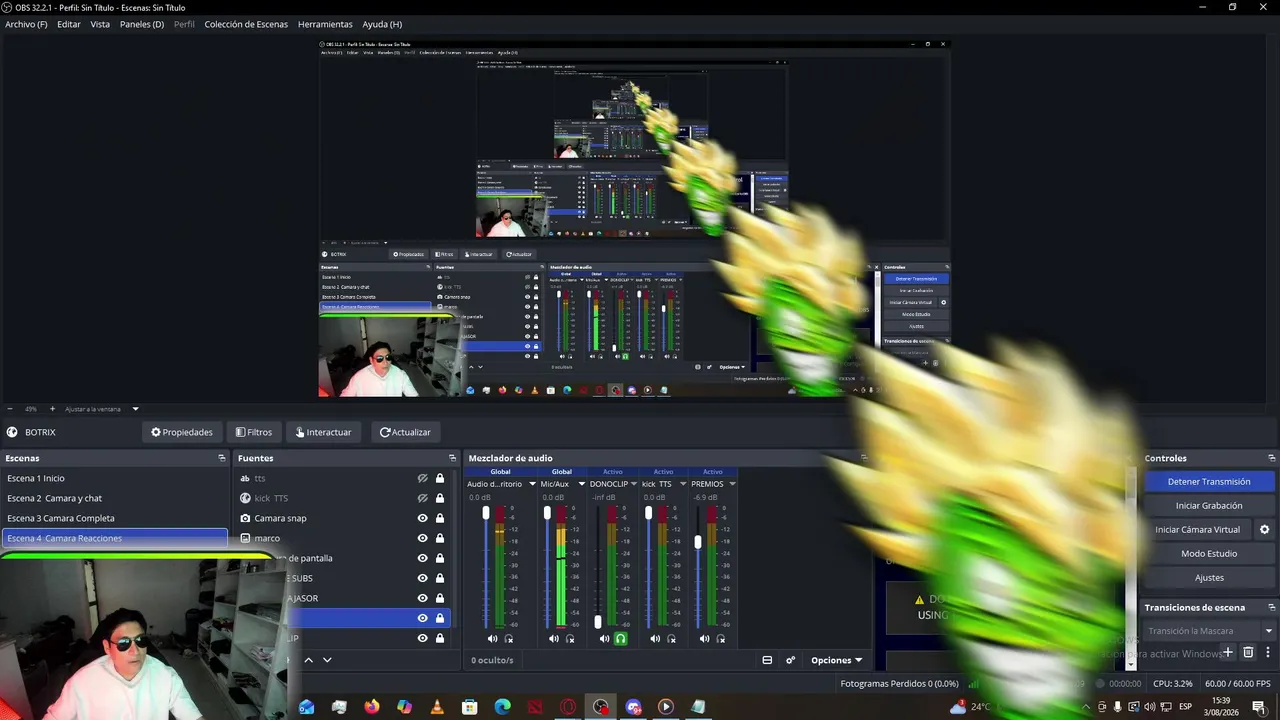Open the Editar menu
1280x720 pixels.
pos(69,24)
